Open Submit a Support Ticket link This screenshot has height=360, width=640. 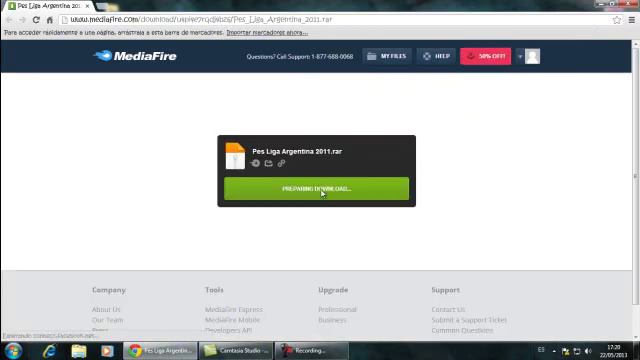click(x=469, y=320)
